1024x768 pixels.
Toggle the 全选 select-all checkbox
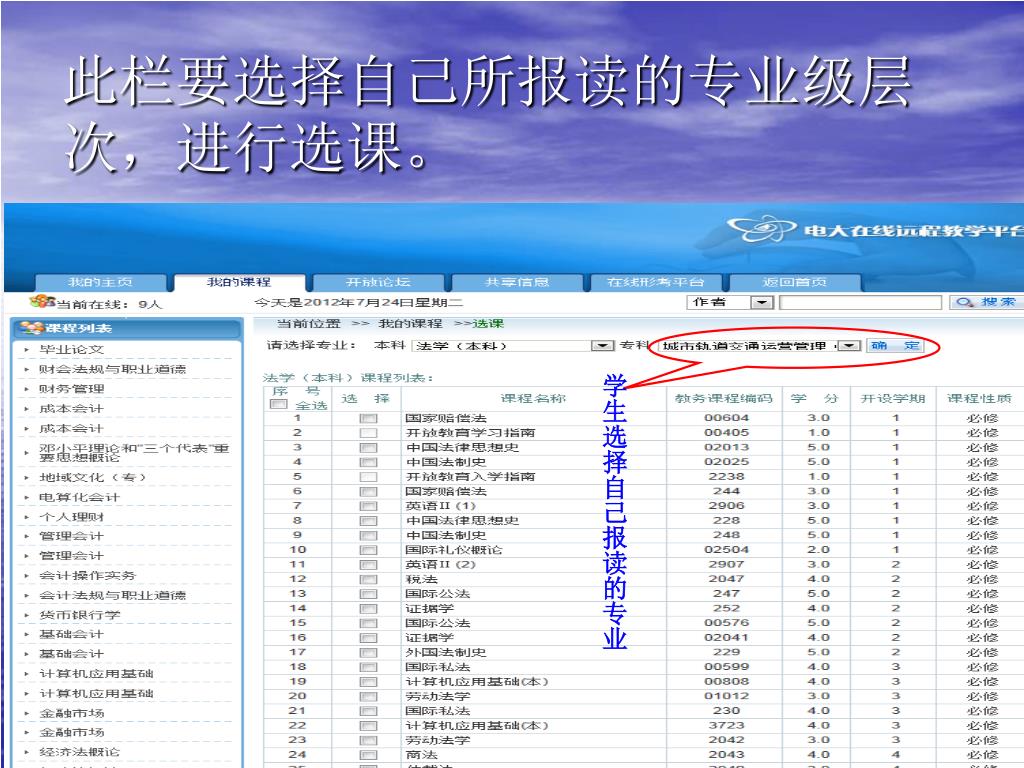coord(278,405)
